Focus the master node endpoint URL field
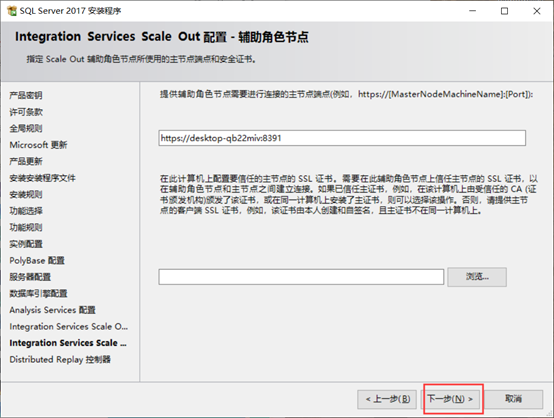554x418 pixels. (342, 138)
